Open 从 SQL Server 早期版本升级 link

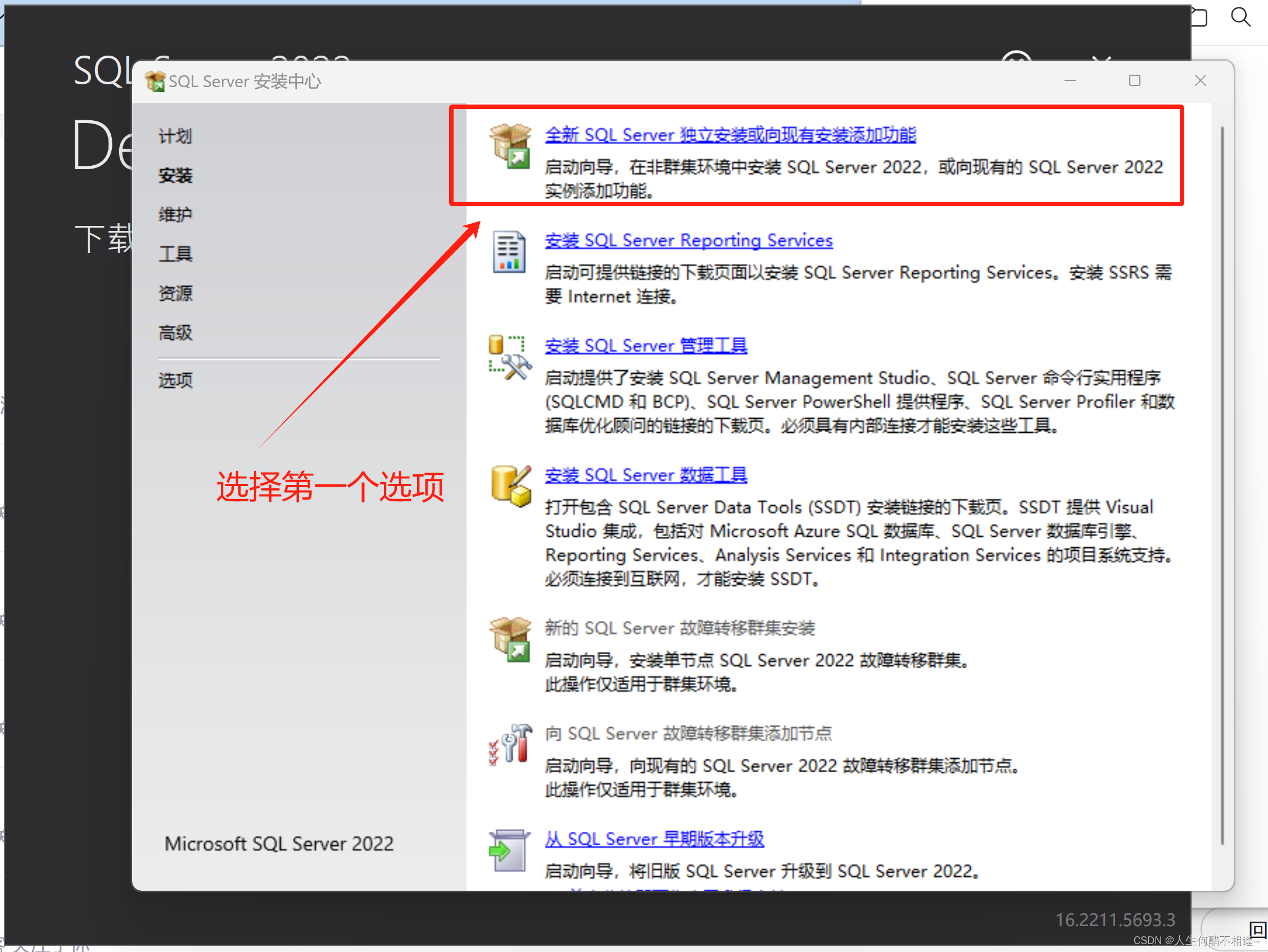(x=654, y=839)
